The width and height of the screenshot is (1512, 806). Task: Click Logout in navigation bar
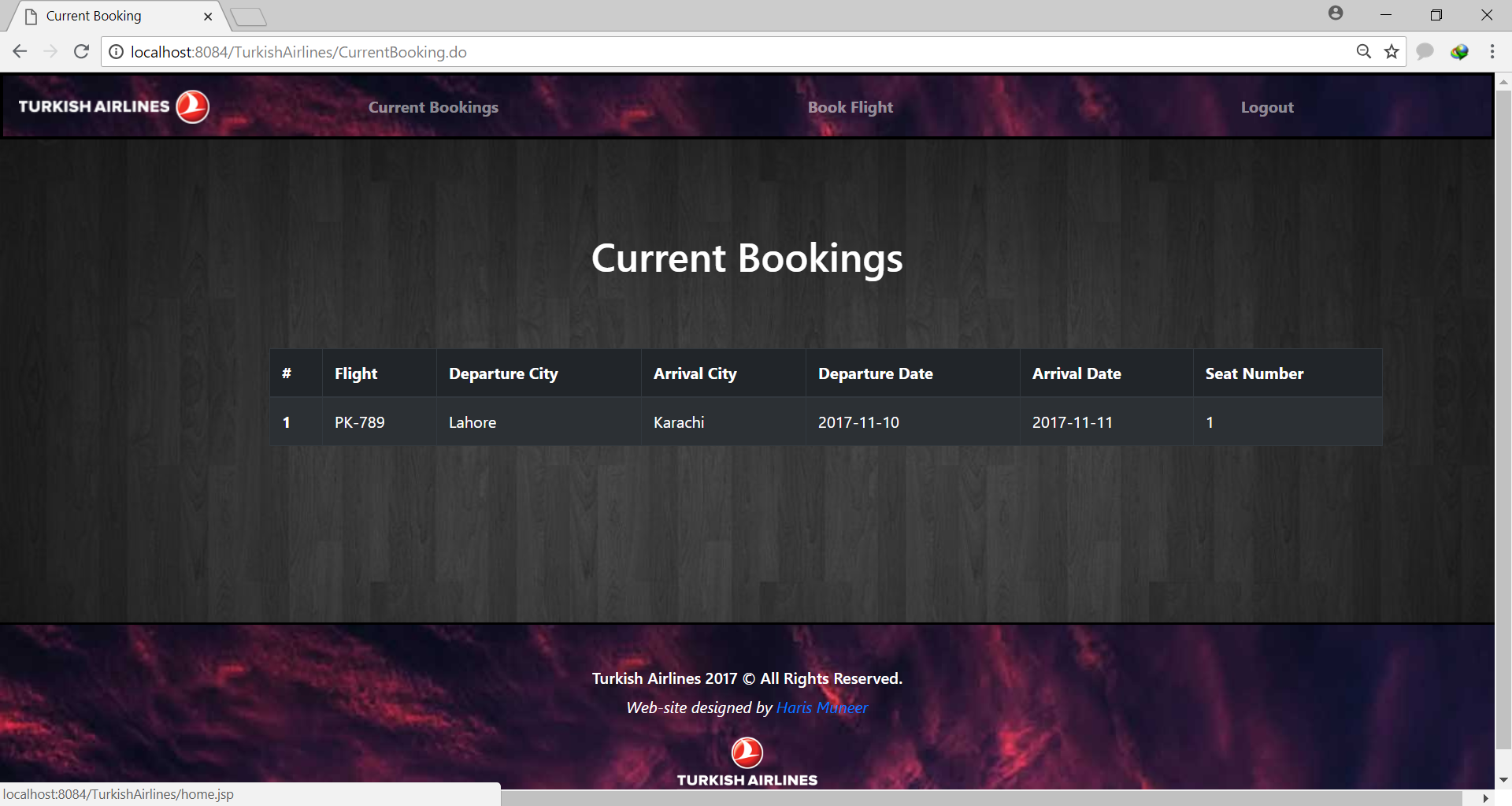tap(1267, 107)
